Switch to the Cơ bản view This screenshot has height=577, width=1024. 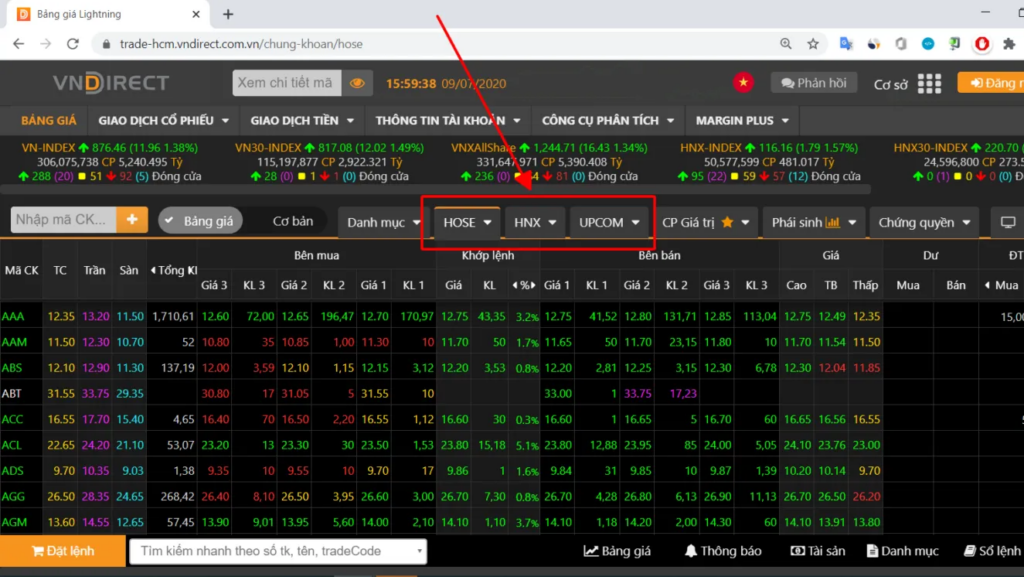[x=293, y=221]
